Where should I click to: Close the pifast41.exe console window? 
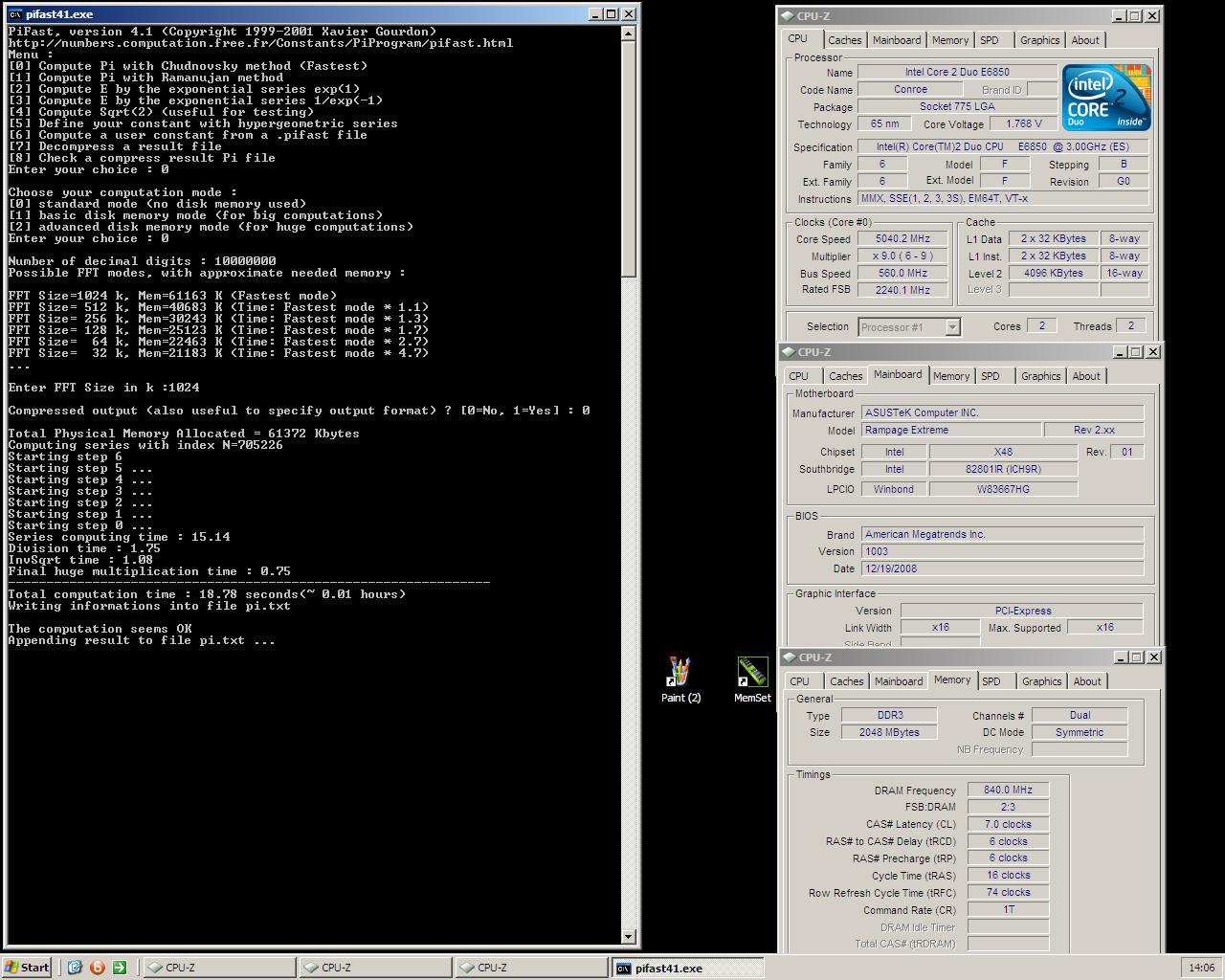629,14
